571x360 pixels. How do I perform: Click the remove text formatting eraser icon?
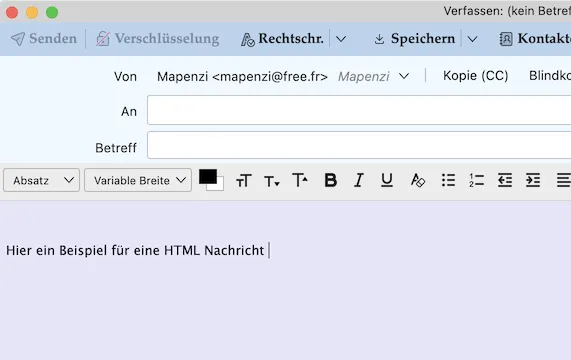pos(418,180)
